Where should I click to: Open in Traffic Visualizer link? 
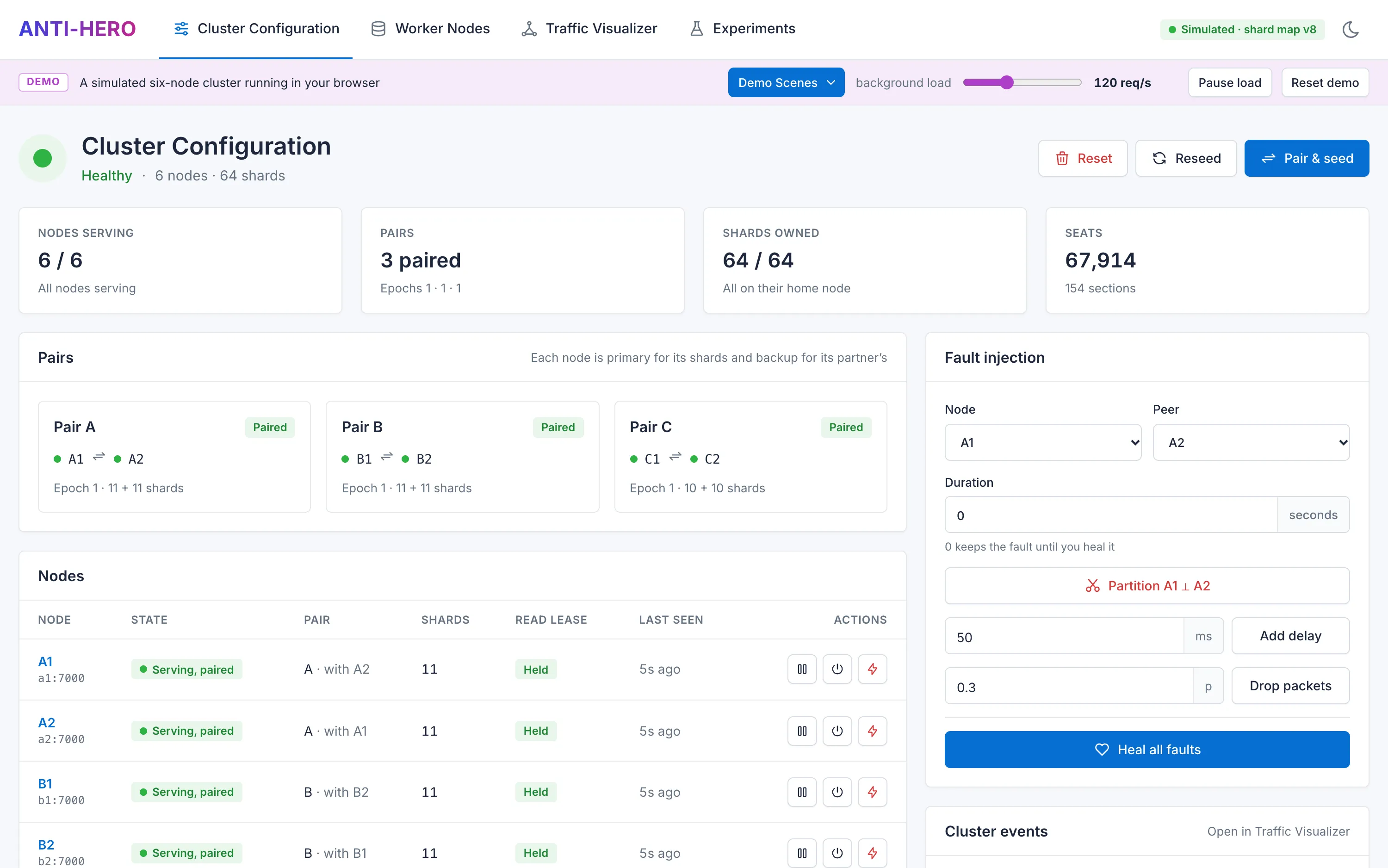[x=1278, y=831]
